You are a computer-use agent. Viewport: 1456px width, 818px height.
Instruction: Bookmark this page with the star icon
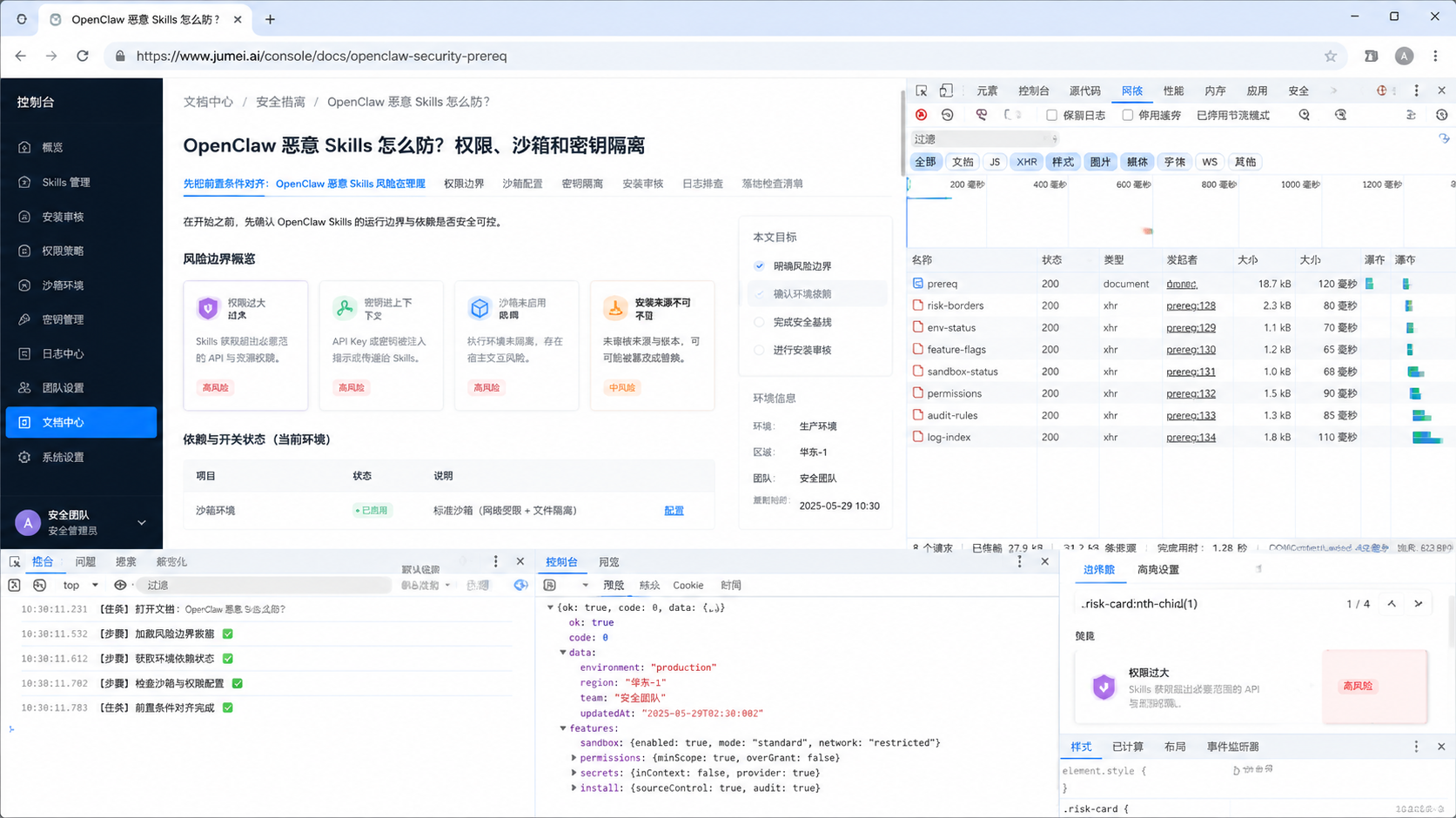click(1331, 56)
